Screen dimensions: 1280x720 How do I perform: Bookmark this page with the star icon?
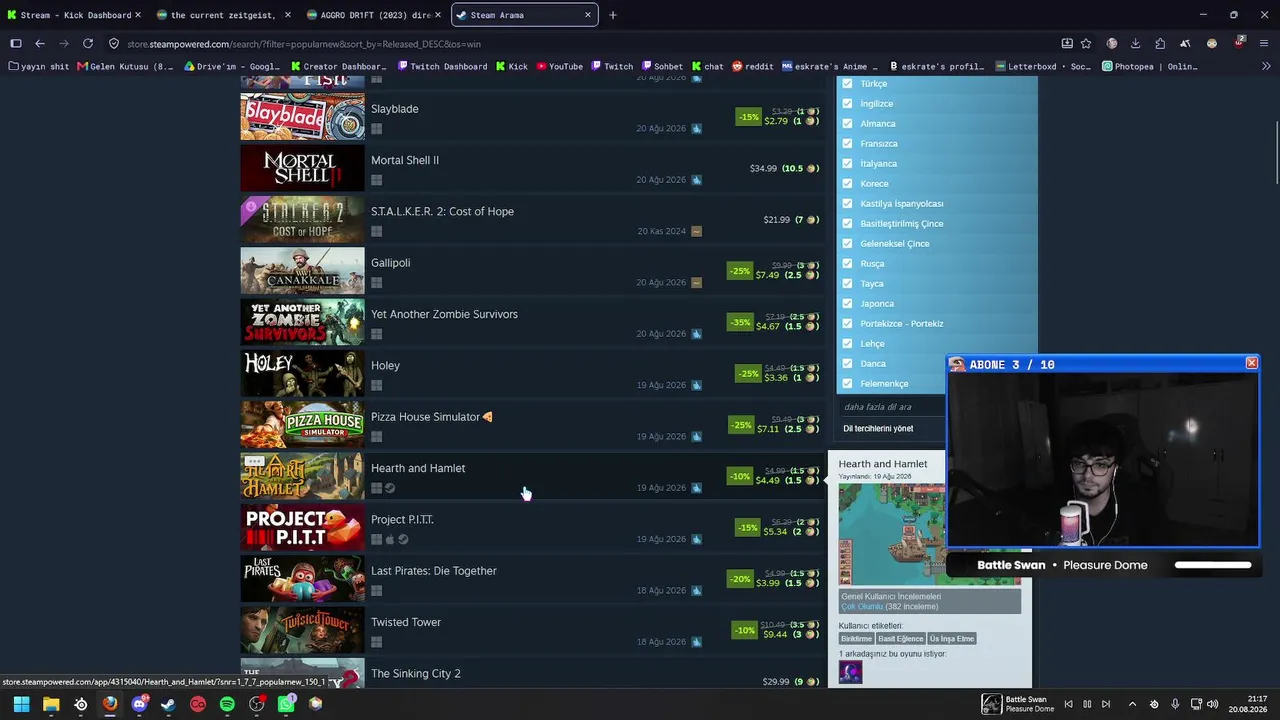tap(1086, 43)
